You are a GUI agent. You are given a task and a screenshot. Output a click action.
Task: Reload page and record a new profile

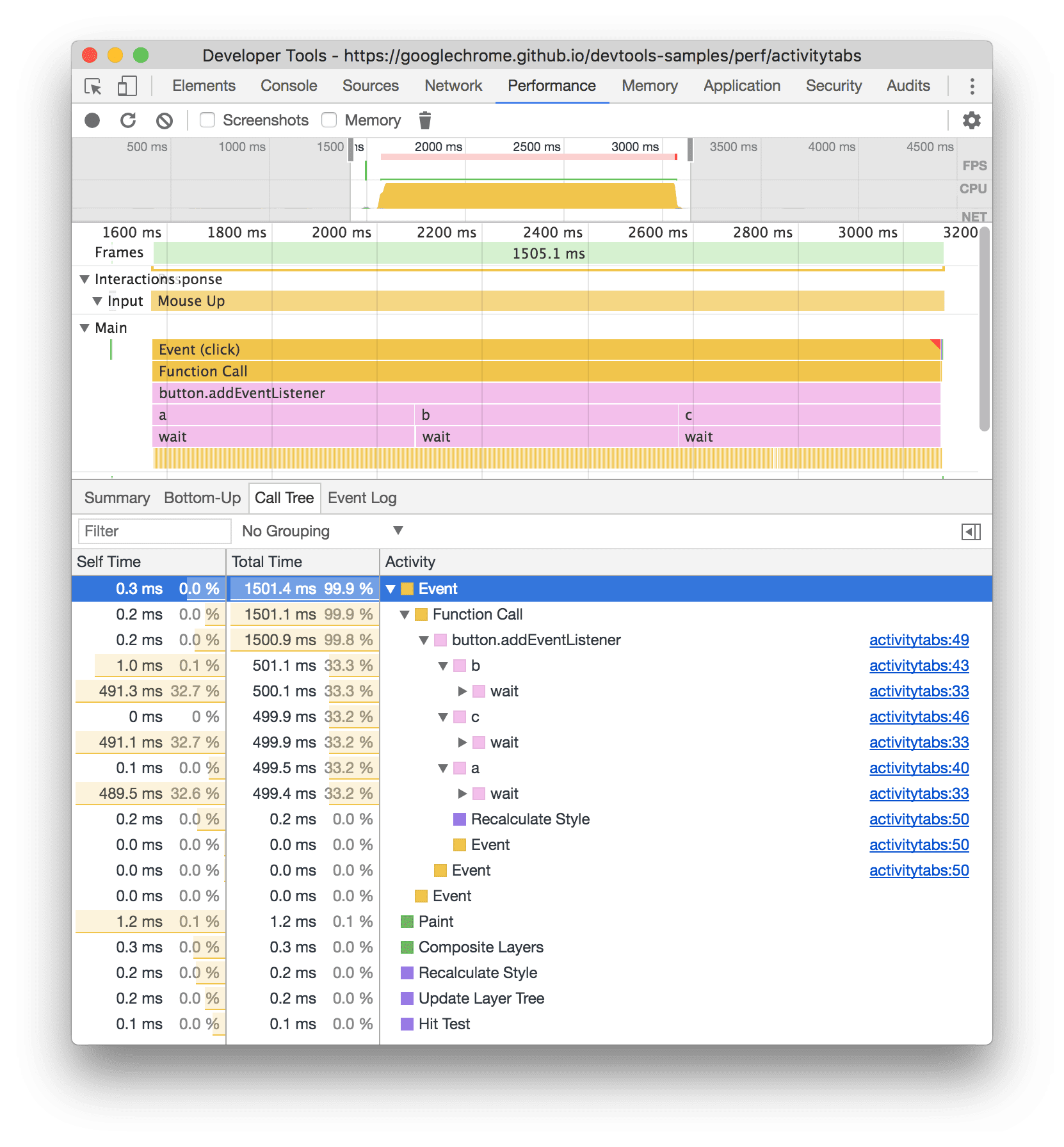[129, 120]
